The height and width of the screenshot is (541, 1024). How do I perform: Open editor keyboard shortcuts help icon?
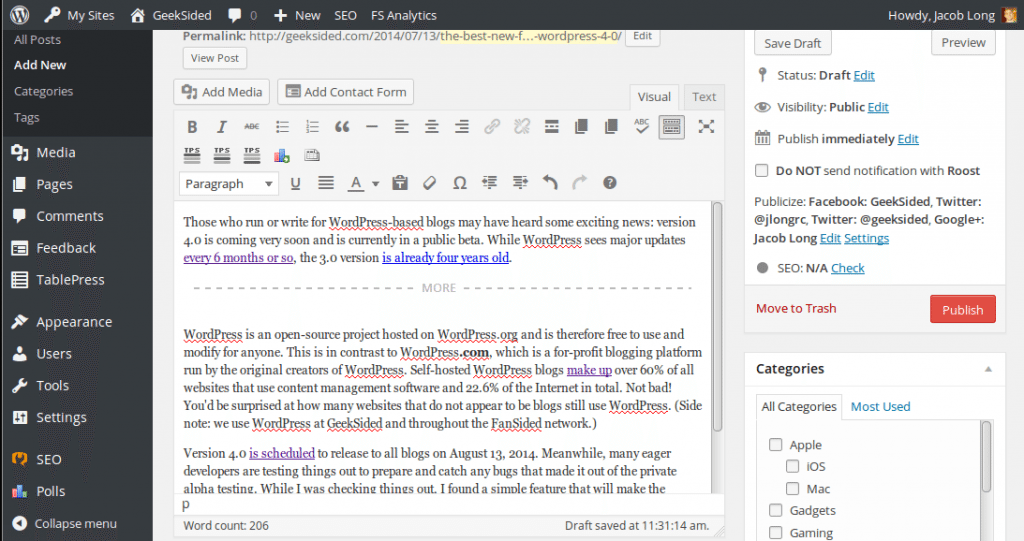point(610,183)
